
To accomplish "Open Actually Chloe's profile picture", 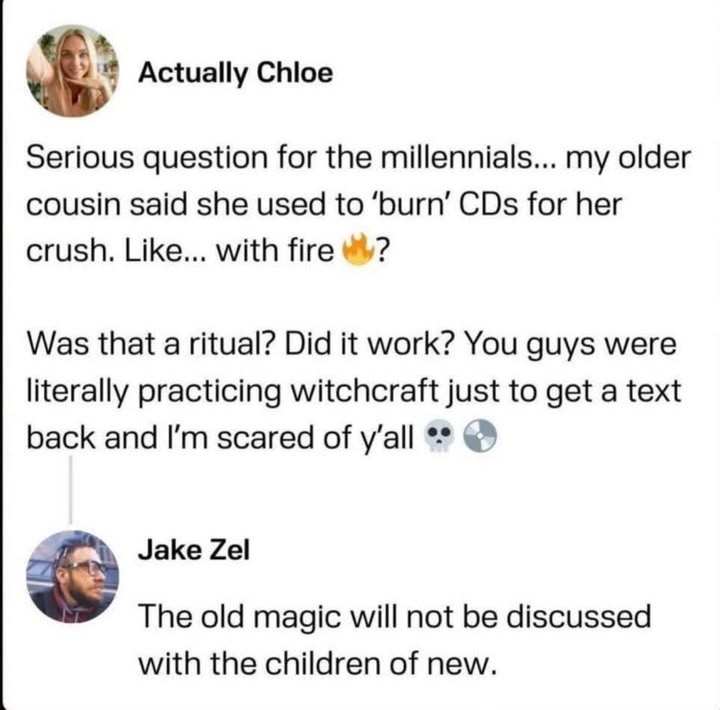I will [71, 71].
